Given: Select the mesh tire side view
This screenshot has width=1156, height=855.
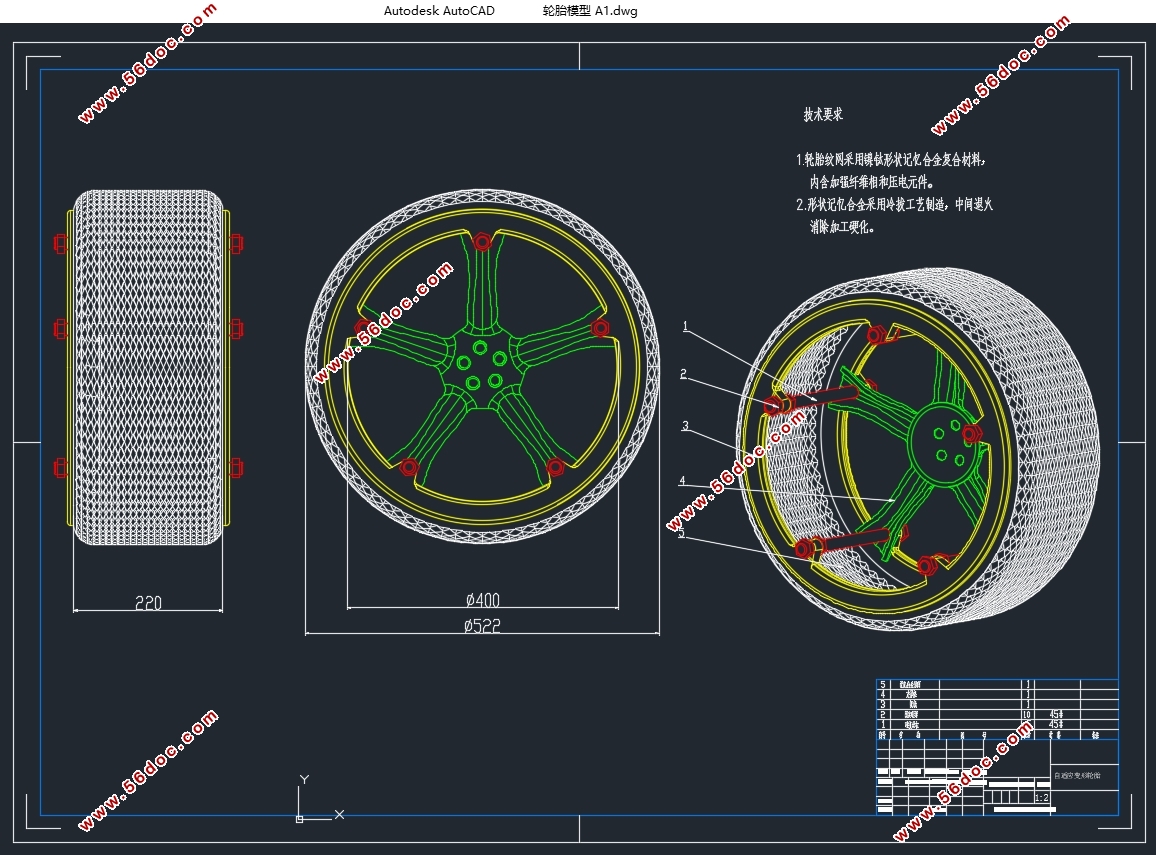Looking at the screenshot, I should point(148,367).
